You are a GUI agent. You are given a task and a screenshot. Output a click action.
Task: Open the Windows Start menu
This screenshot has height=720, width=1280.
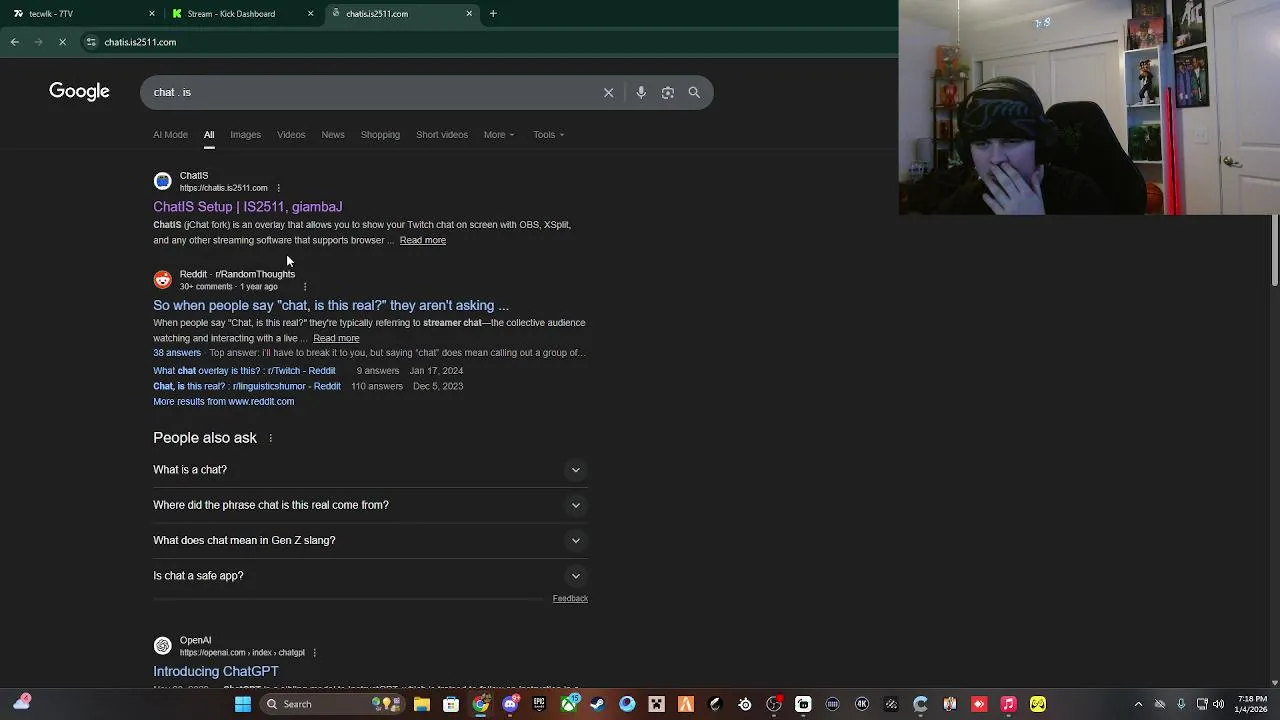click(242, 704)
